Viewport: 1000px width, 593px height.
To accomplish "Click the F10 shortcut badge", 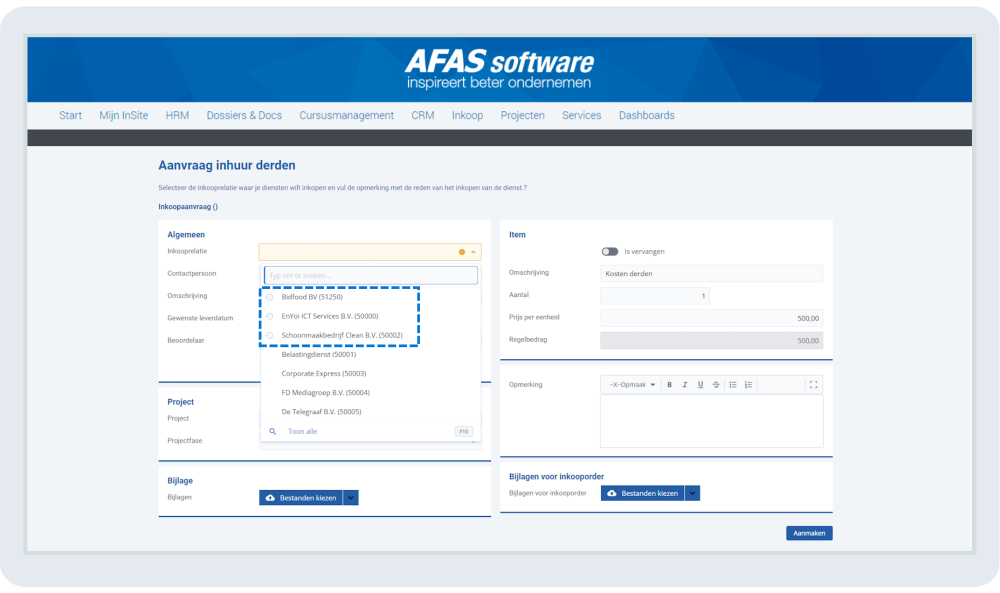I will tap(464, 432).
